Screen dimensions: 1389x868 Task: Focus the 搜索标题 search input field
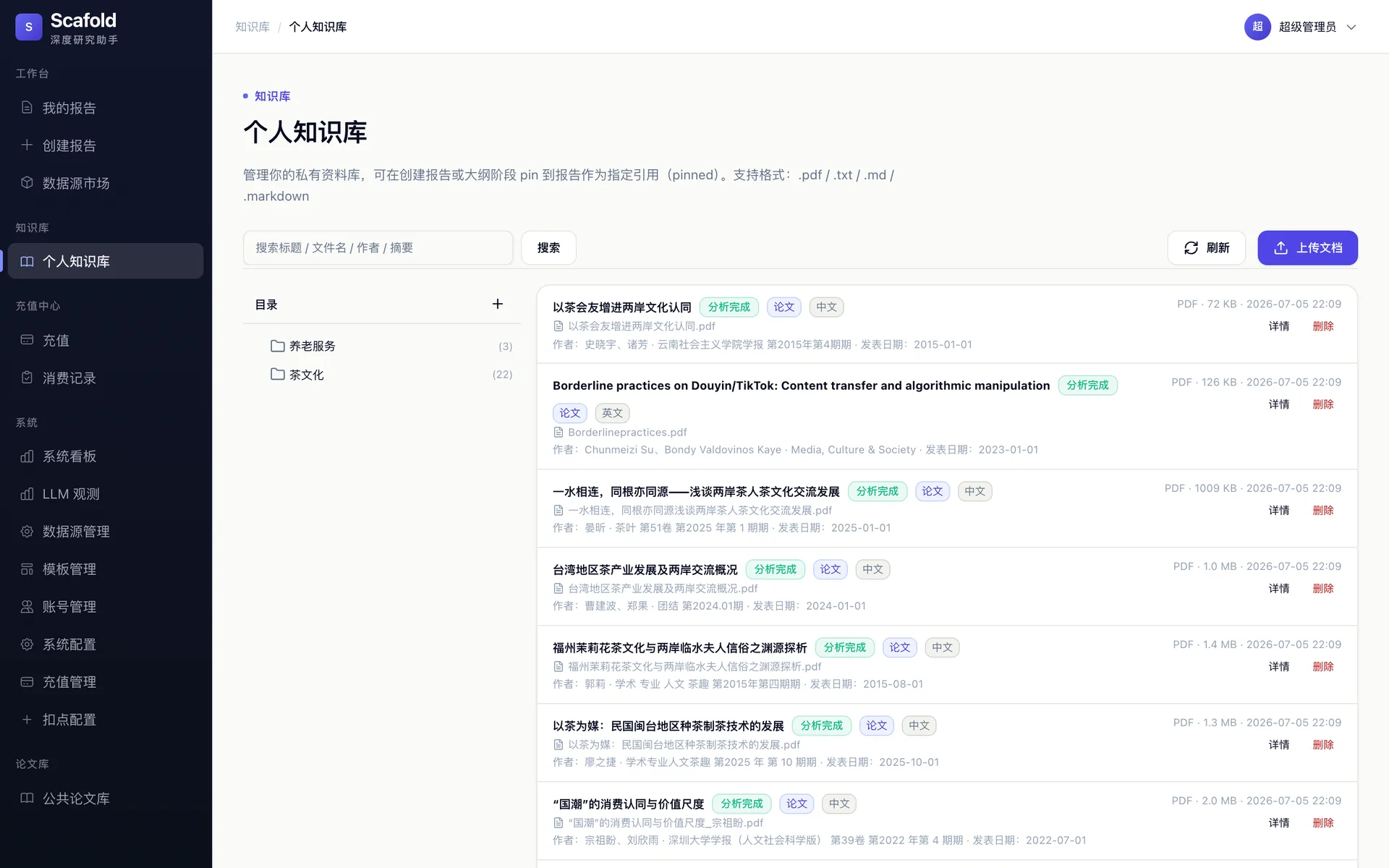point(378,248)
